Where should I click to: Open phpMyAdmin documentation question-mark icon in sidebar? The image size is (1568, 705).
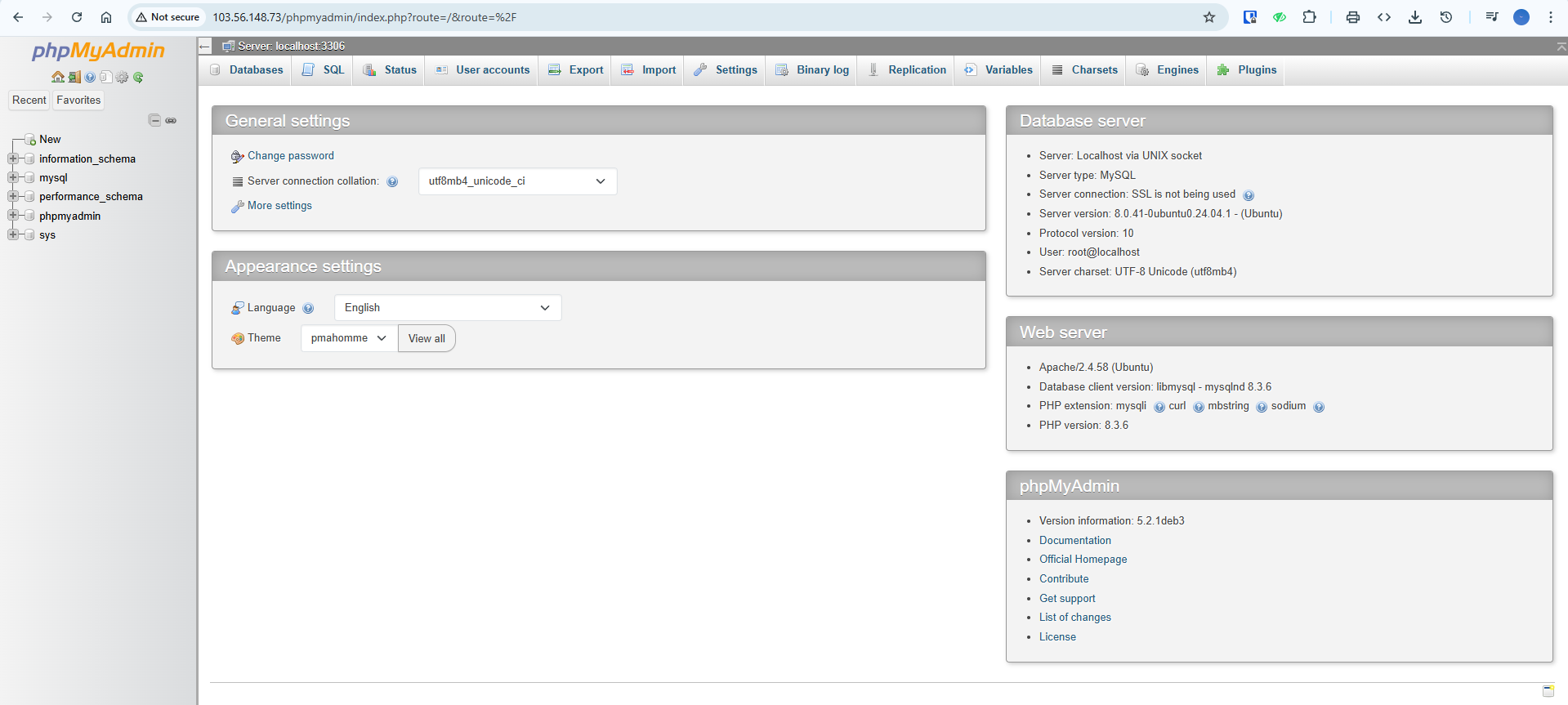pos(90,77)
